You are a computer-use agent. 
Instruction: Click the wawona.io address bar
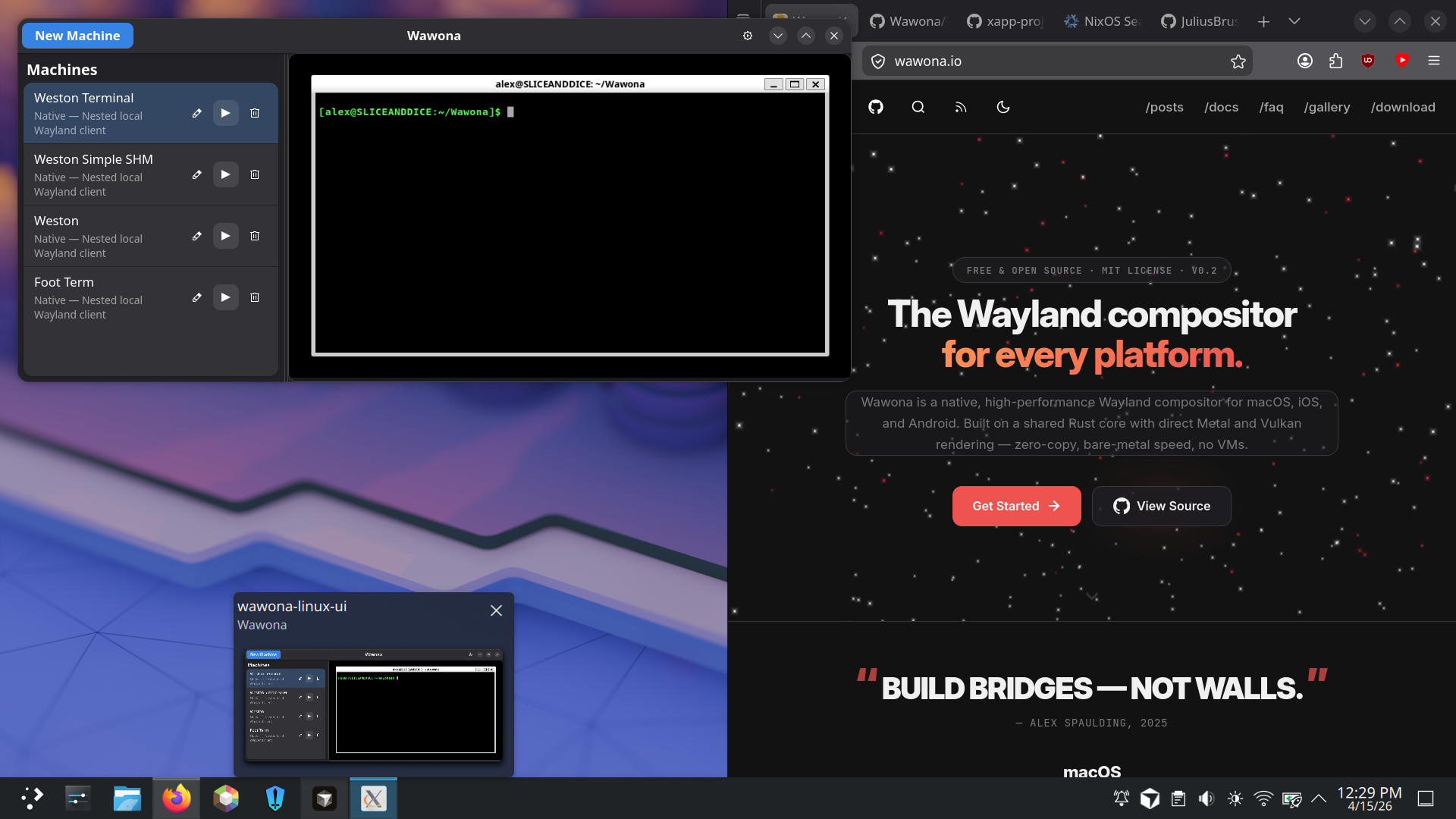coord(1057,61)
